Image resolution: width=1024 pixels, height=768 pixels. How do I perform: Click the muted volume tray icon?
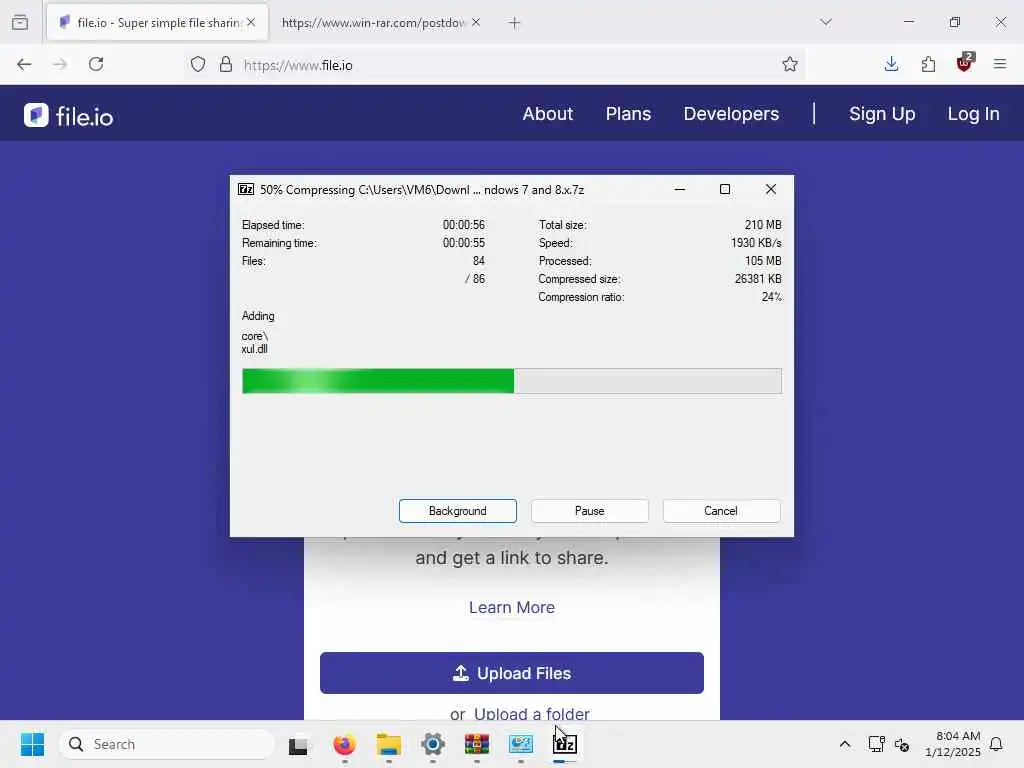click(x=902, y=744)
